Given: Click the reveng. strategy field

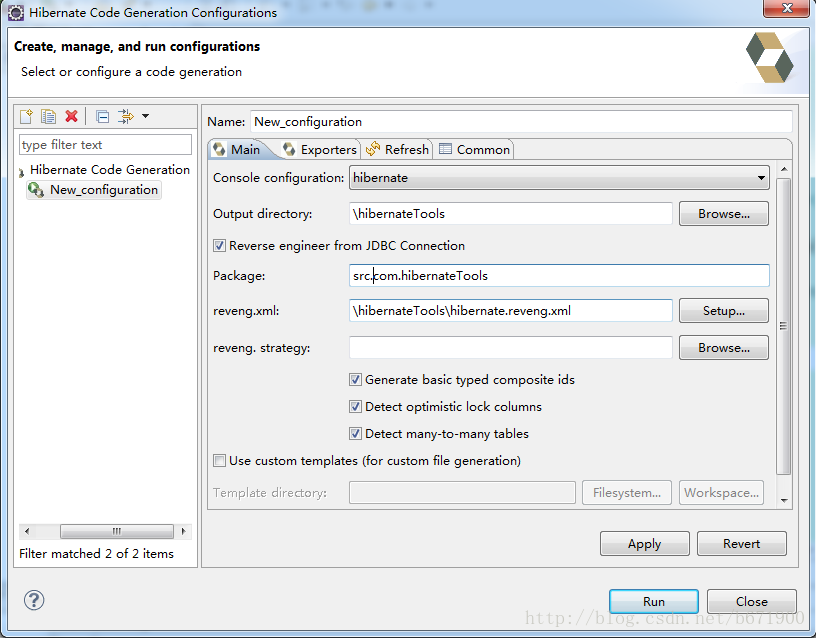Looking at the screenshot, I should point(511,348).
